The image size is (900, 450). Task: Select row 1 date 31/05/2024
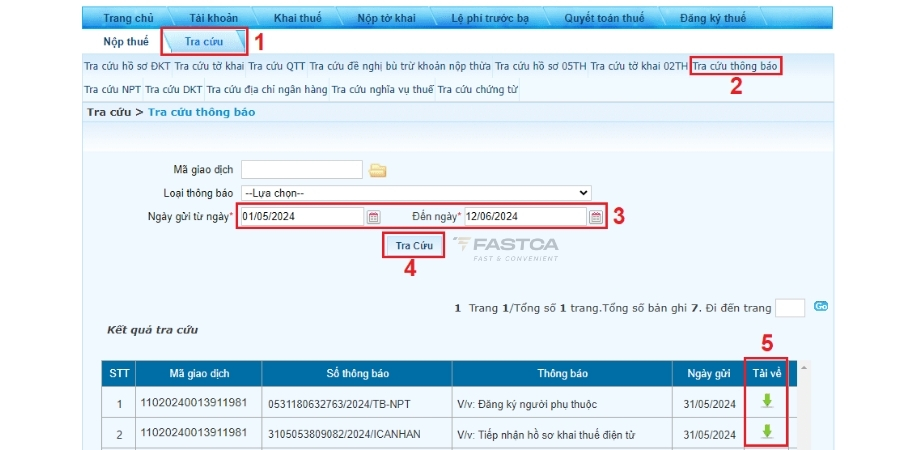(x=709, y=404)
